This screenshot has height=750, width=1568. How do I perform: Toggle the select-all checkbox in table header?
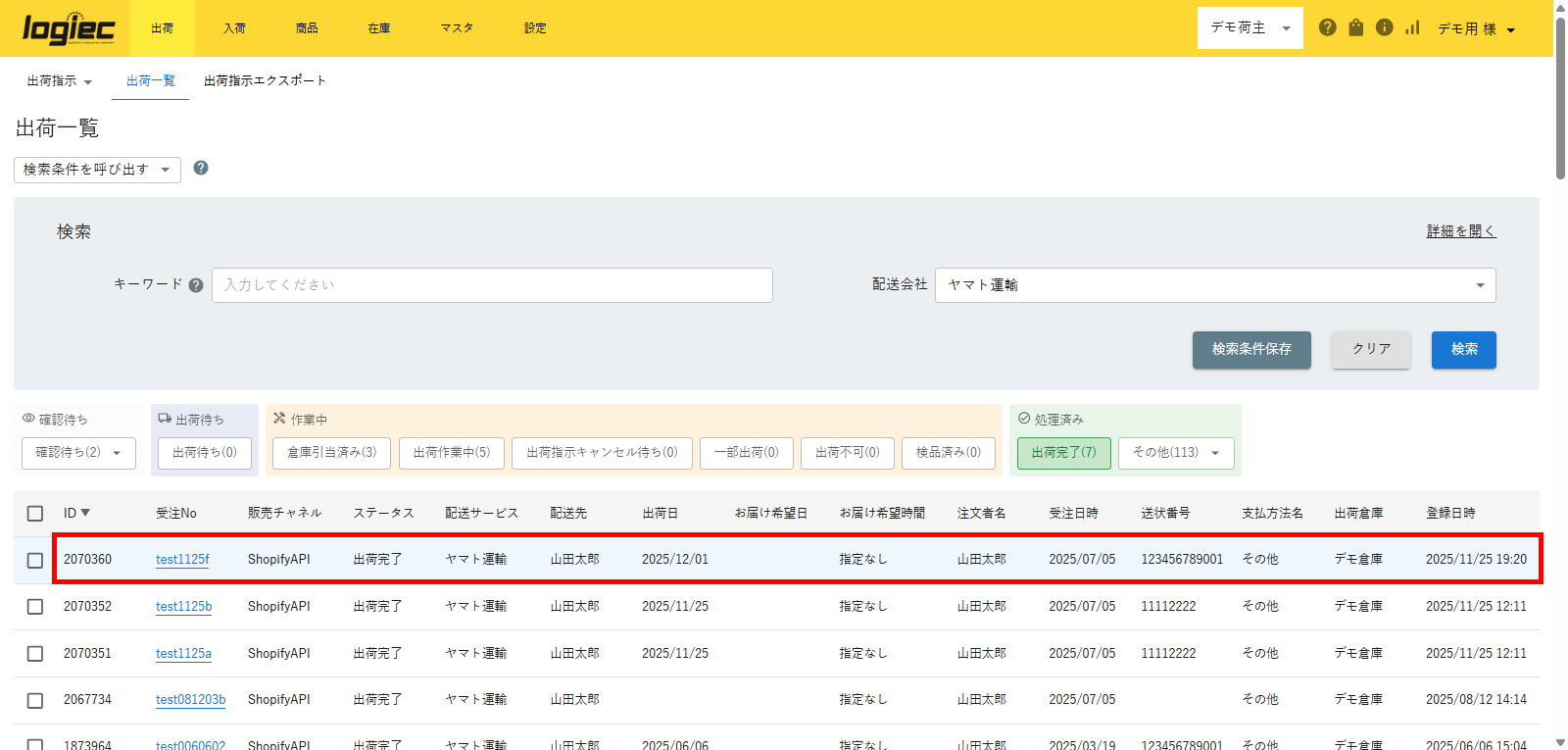click(35, 514)
